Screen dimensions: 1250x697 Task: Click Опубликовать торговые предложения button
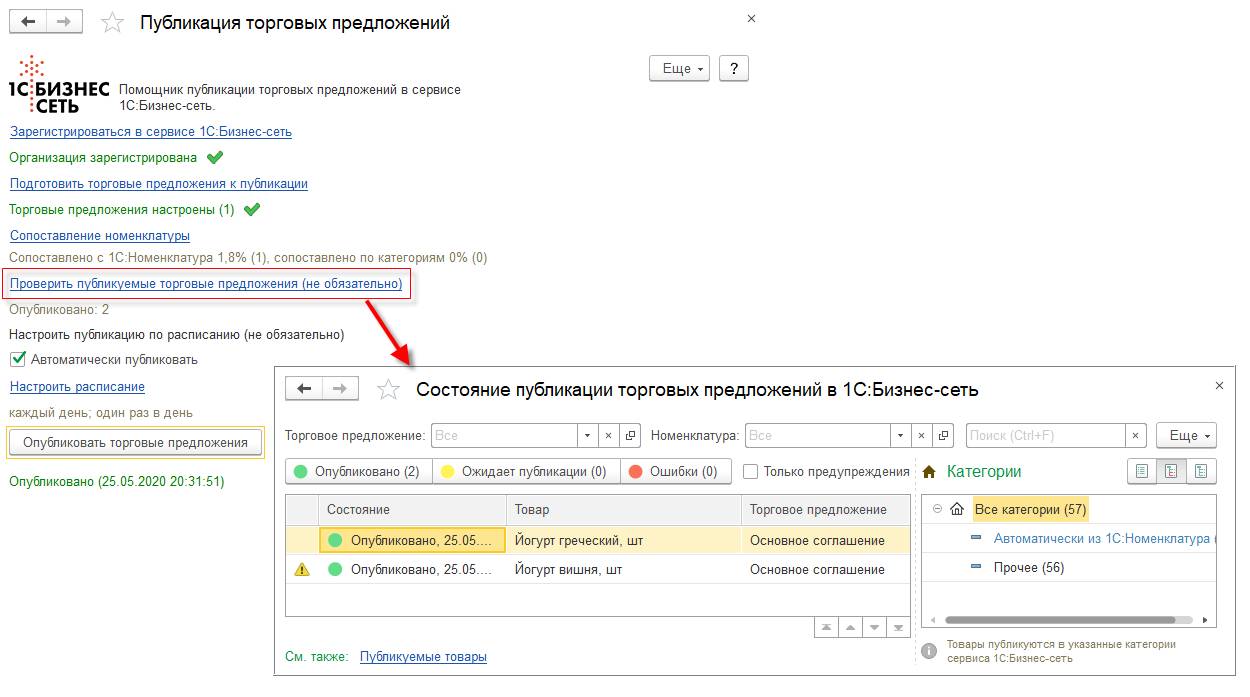tap(135, 442)
